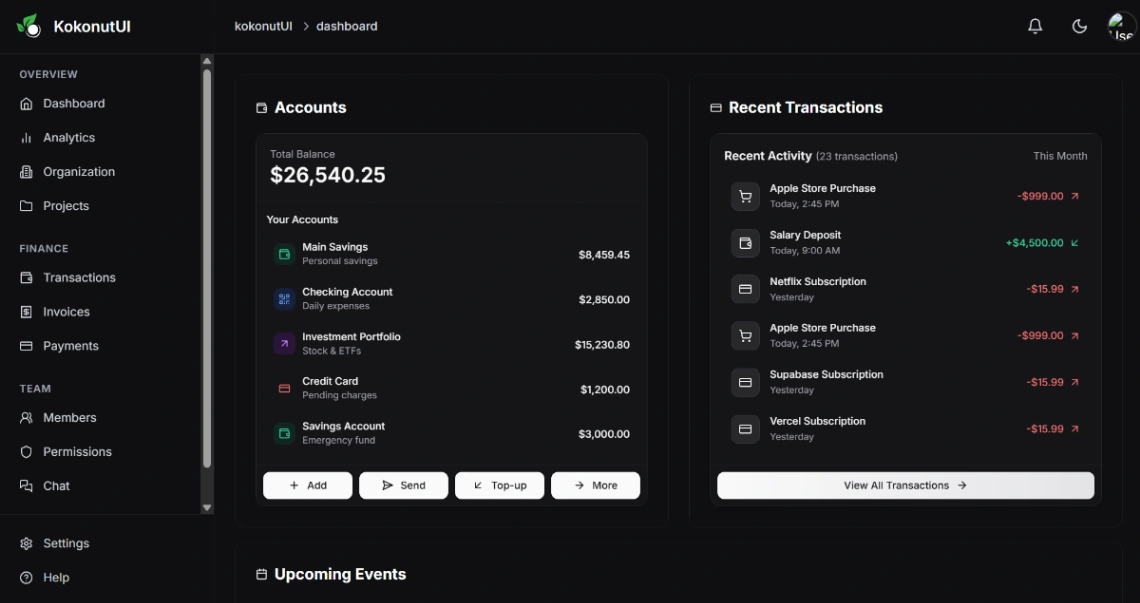The width and height of the screenshot is (1140, 603).
Task: Toggle dark mode with the moon icon
Action: (1079, 26)
